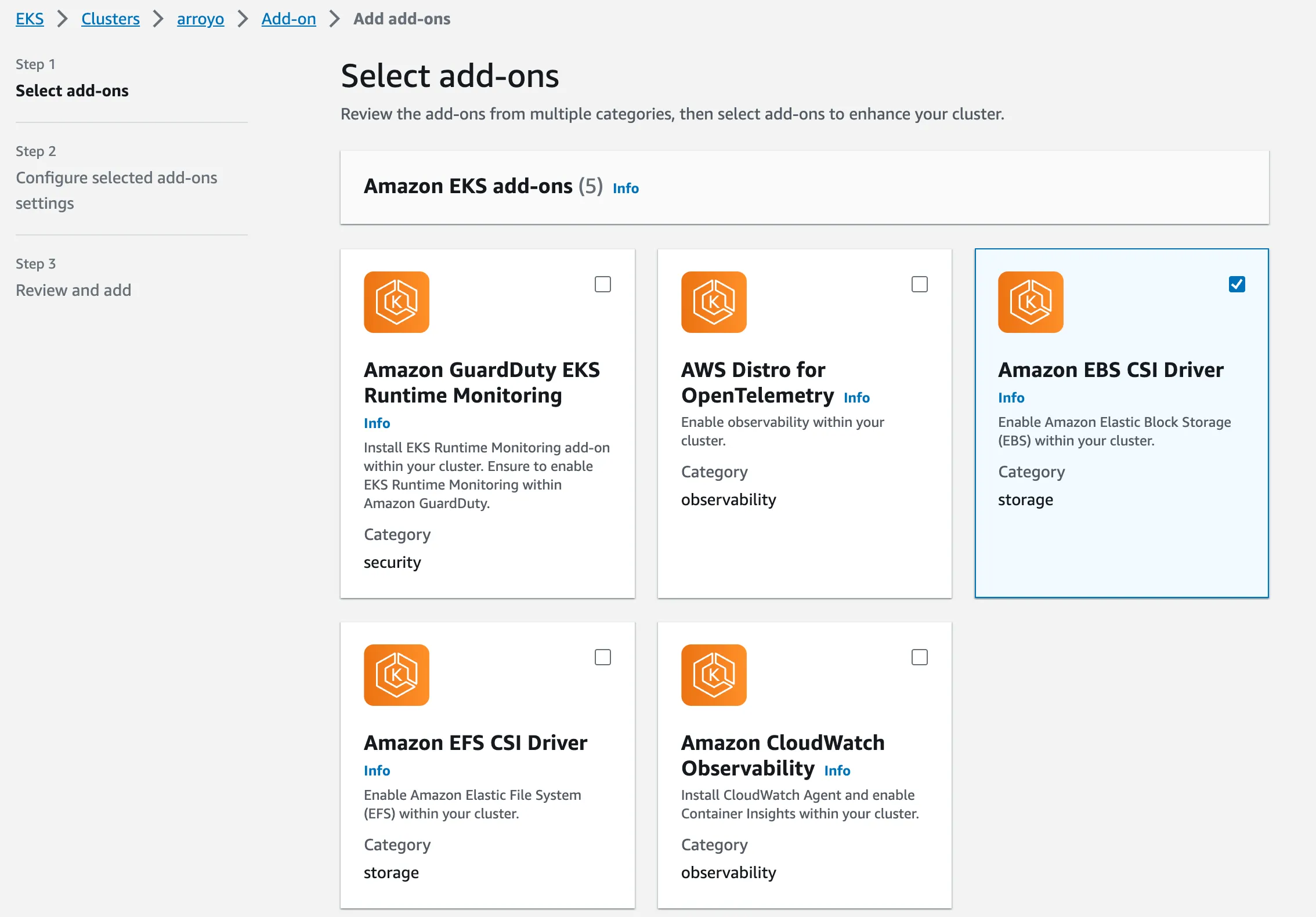This screenshot has width=1316, height=917.
Task: Open Info next to AWS Distro for OpenTelemetry
Action: [857, 397]
